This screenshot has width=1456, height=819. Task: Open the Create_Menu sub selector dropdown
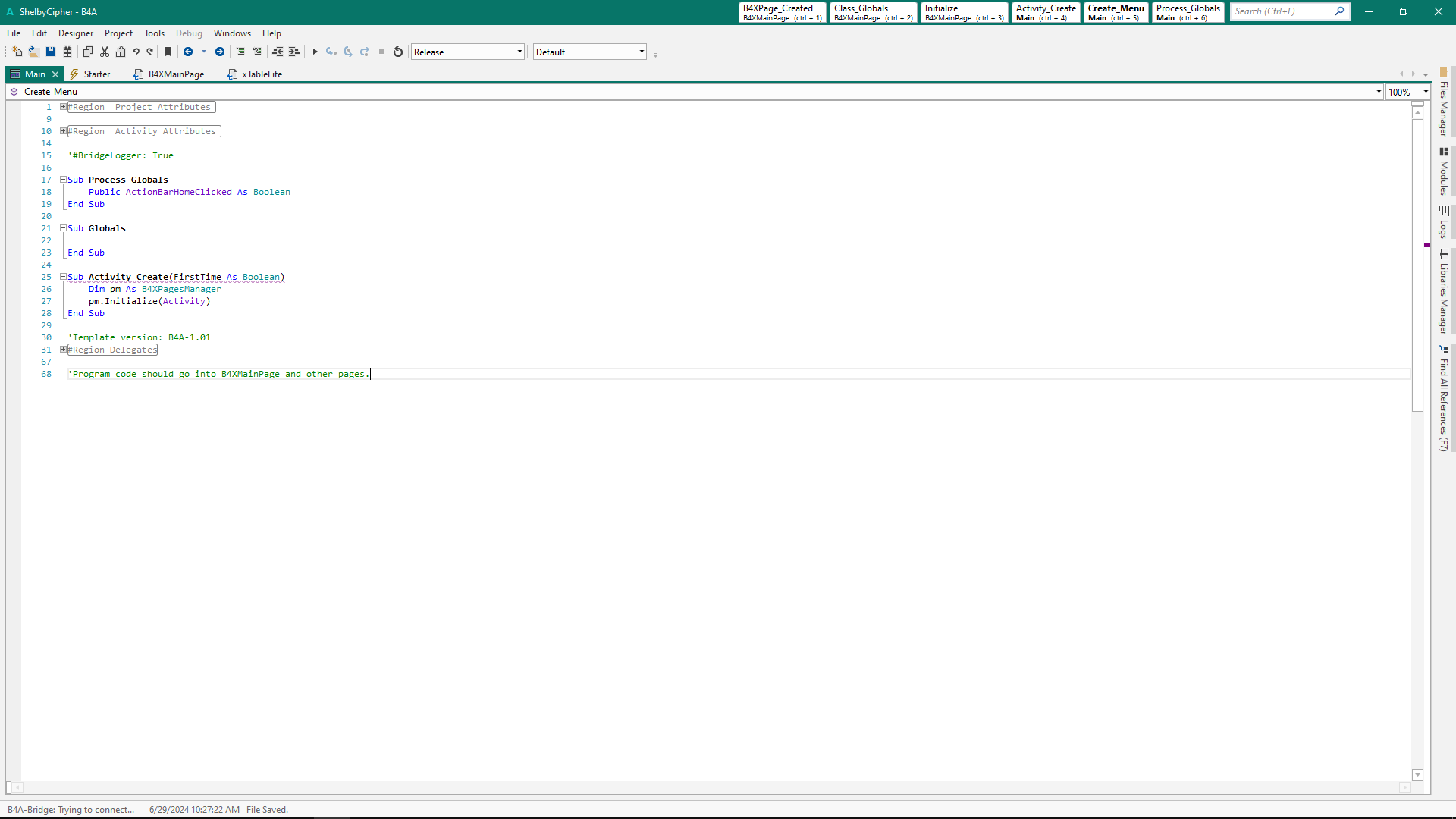pyautogui.click(x=1378, y=92)
